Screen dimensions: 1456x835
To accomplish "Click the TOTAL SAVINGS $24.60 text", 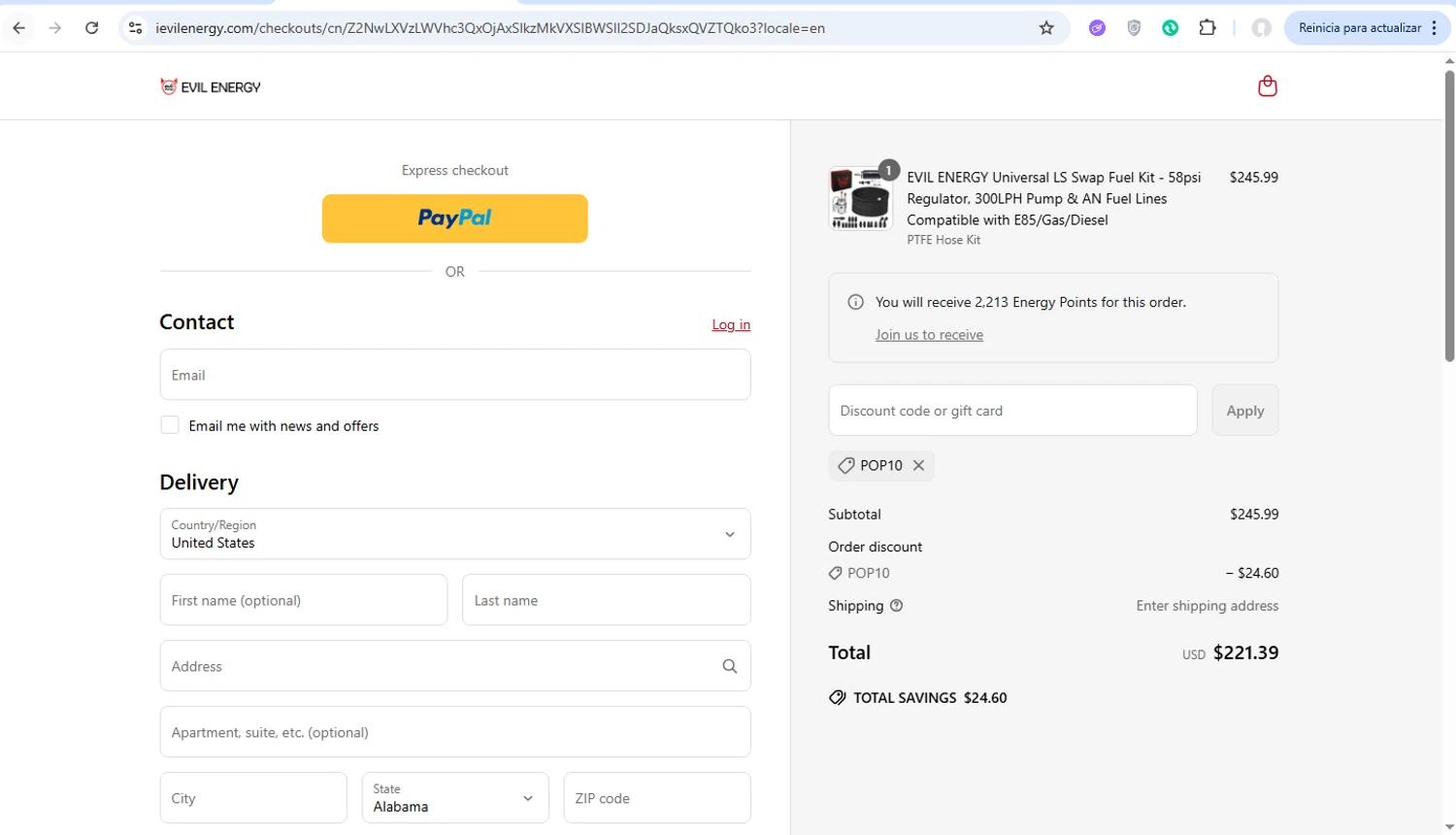I will coord(930,698).
